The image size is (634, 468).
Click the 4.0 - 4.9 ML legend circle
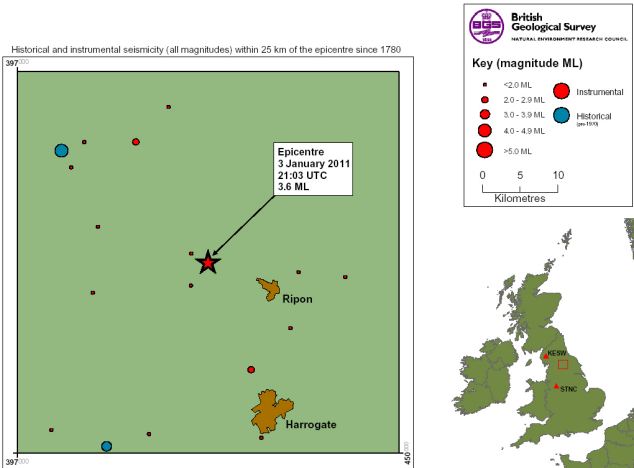[485, 130]
